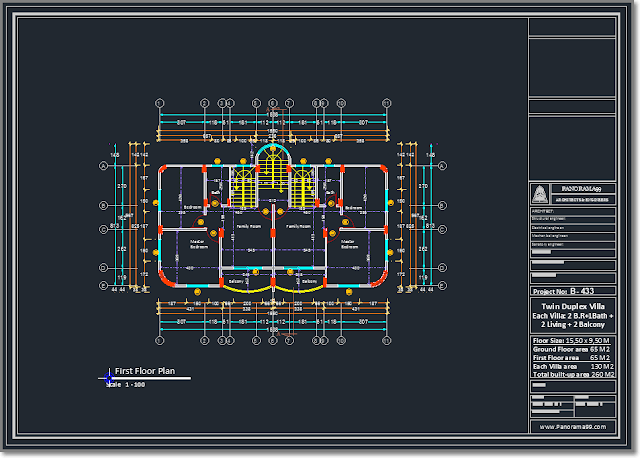Click the 'ARCHITECTS & ENGINEERS' subtitle
Viewport: 640px width, 458px height.
tap(582, 200)
